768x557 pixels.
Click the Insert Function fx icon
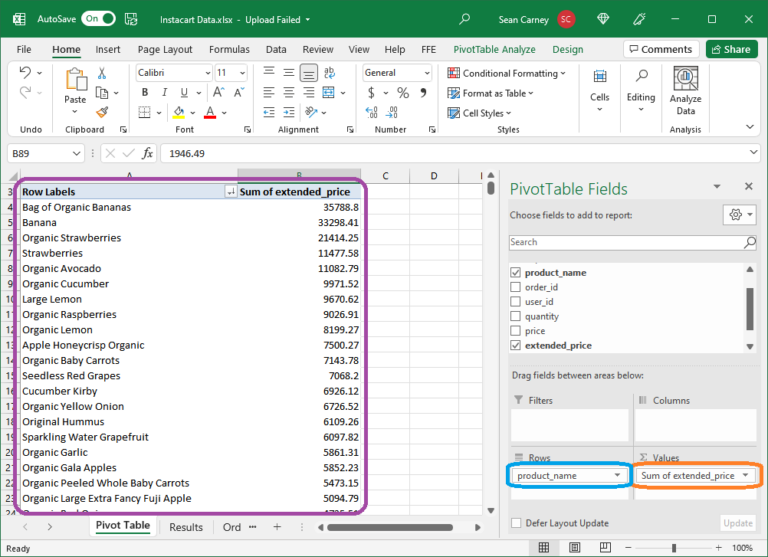[x=147, y=153]
